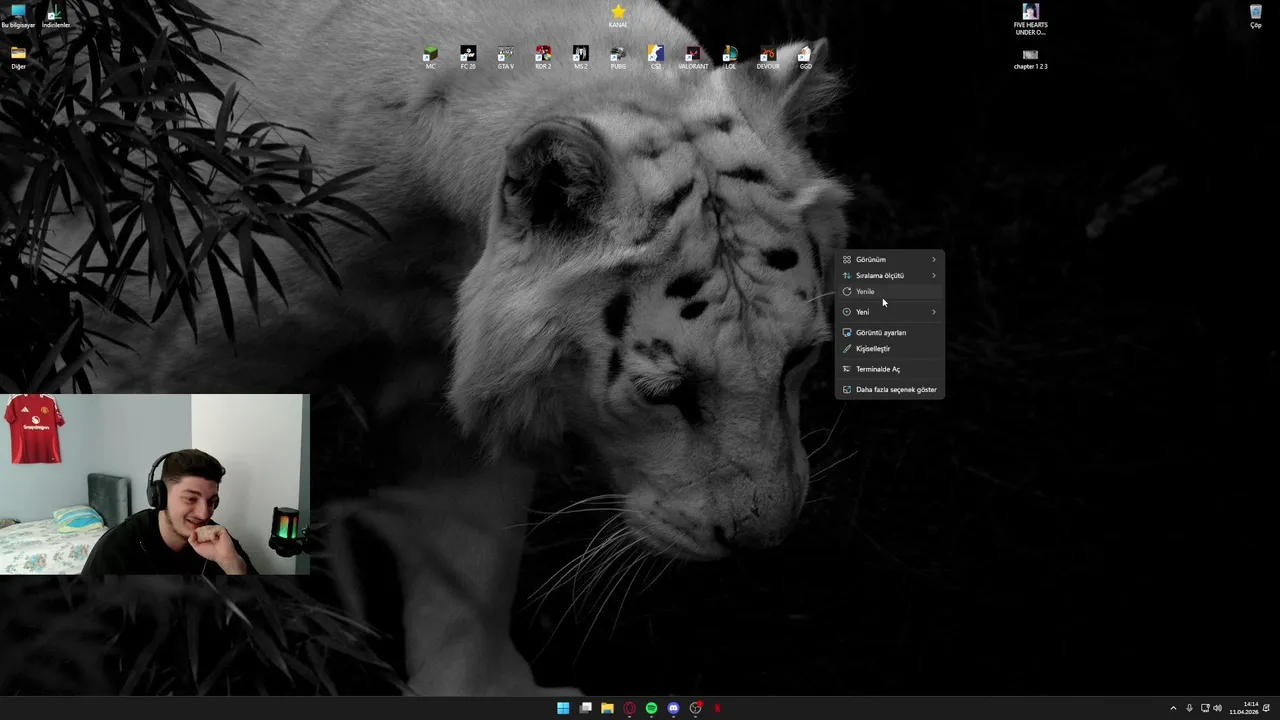Show hidden system tray icons

click(x=1173, y=708)
